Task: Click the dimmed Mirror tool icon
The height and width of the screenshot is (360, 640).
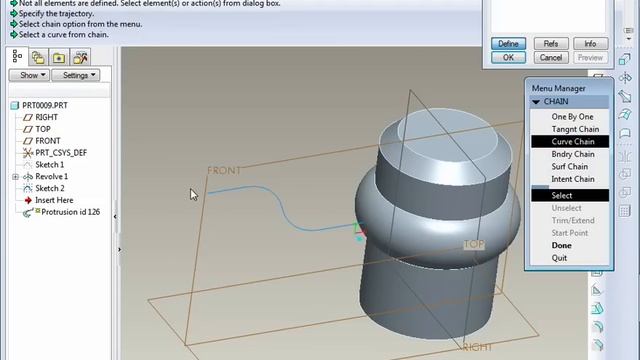Action: click(x=624, y=156)
